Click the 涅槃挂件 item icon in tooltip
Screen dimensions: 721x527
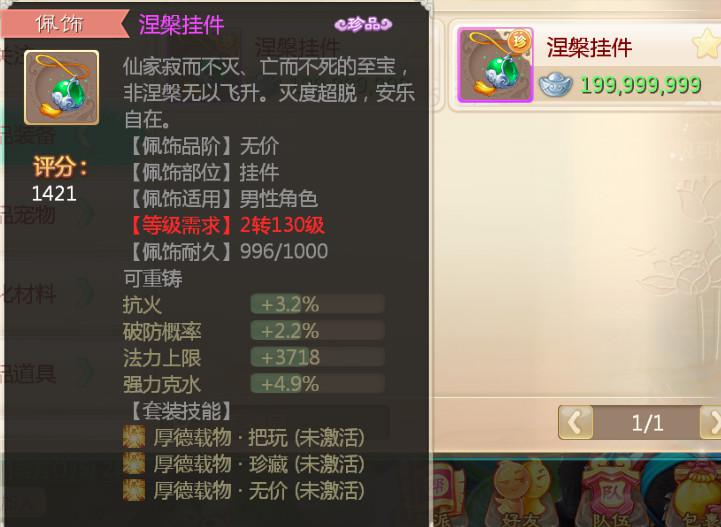click(62, 88)
